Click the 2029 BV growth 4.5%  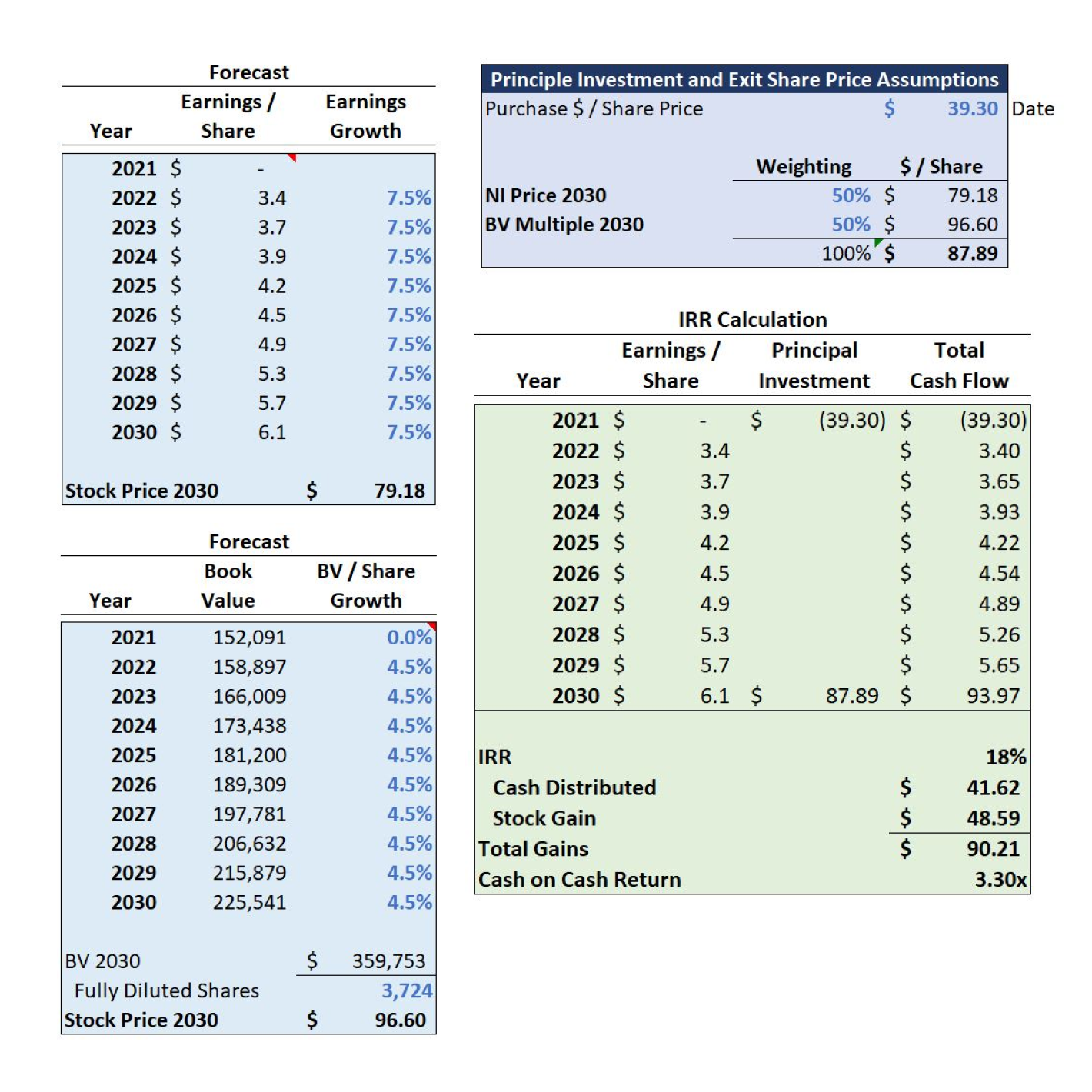click(409, 874)
